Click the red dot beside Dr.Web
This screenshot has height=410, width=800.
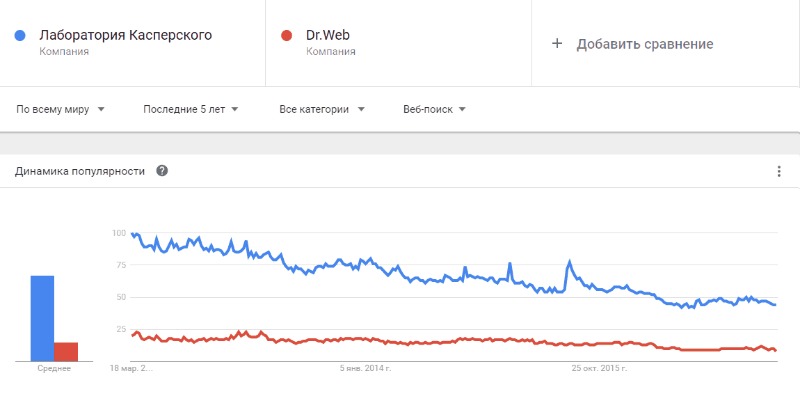pyautogui.click(x=286, y=36)
